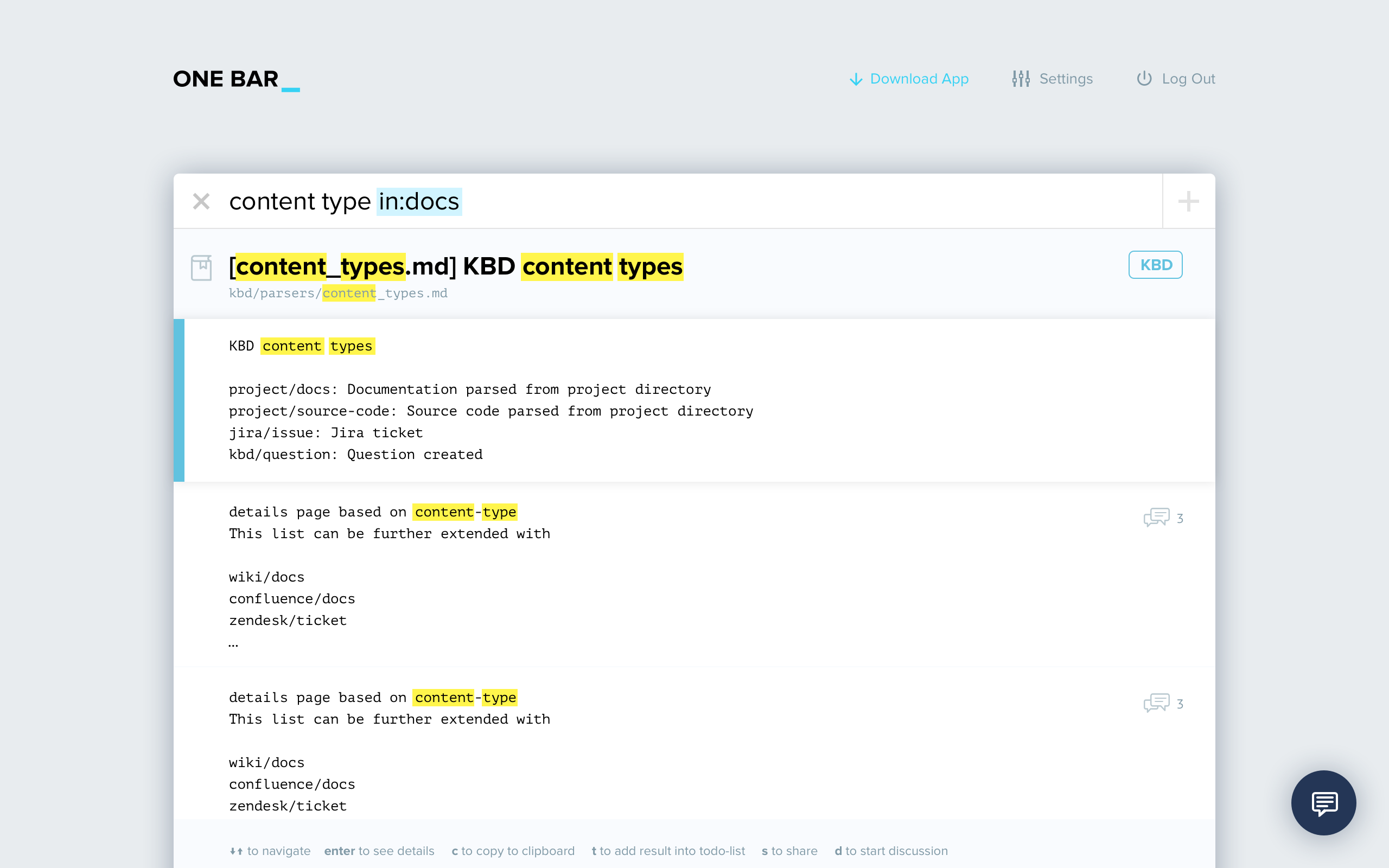Open comments icon on second details result

1156,703
